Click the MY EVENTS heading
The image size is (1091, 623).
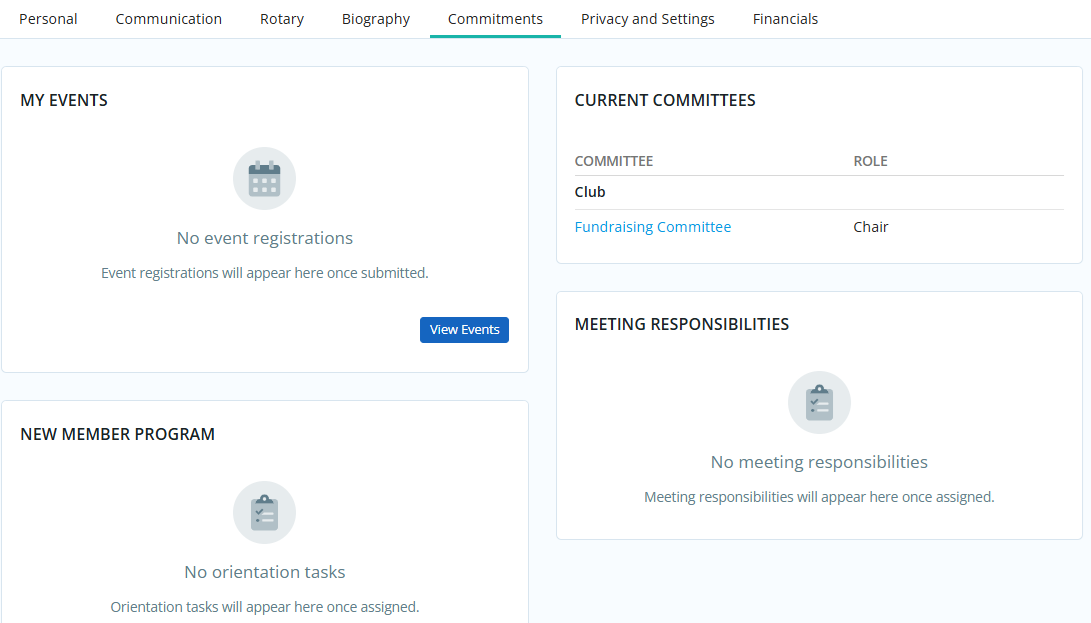tap(64, 100)
